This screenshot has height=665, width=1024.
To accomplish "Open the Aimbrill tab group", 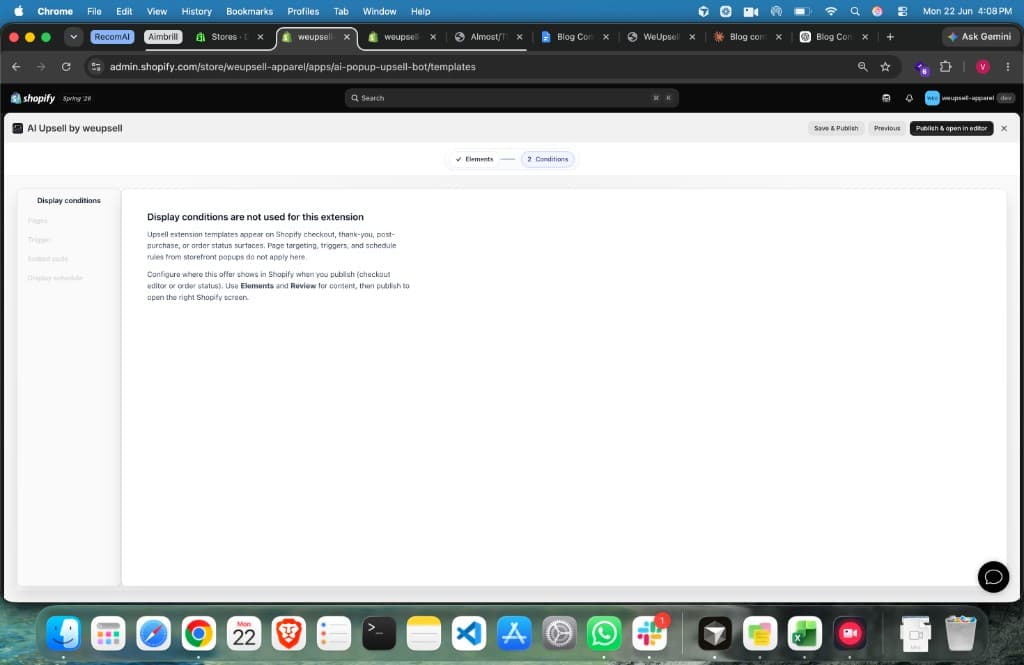I will click(x=163, y=37).
